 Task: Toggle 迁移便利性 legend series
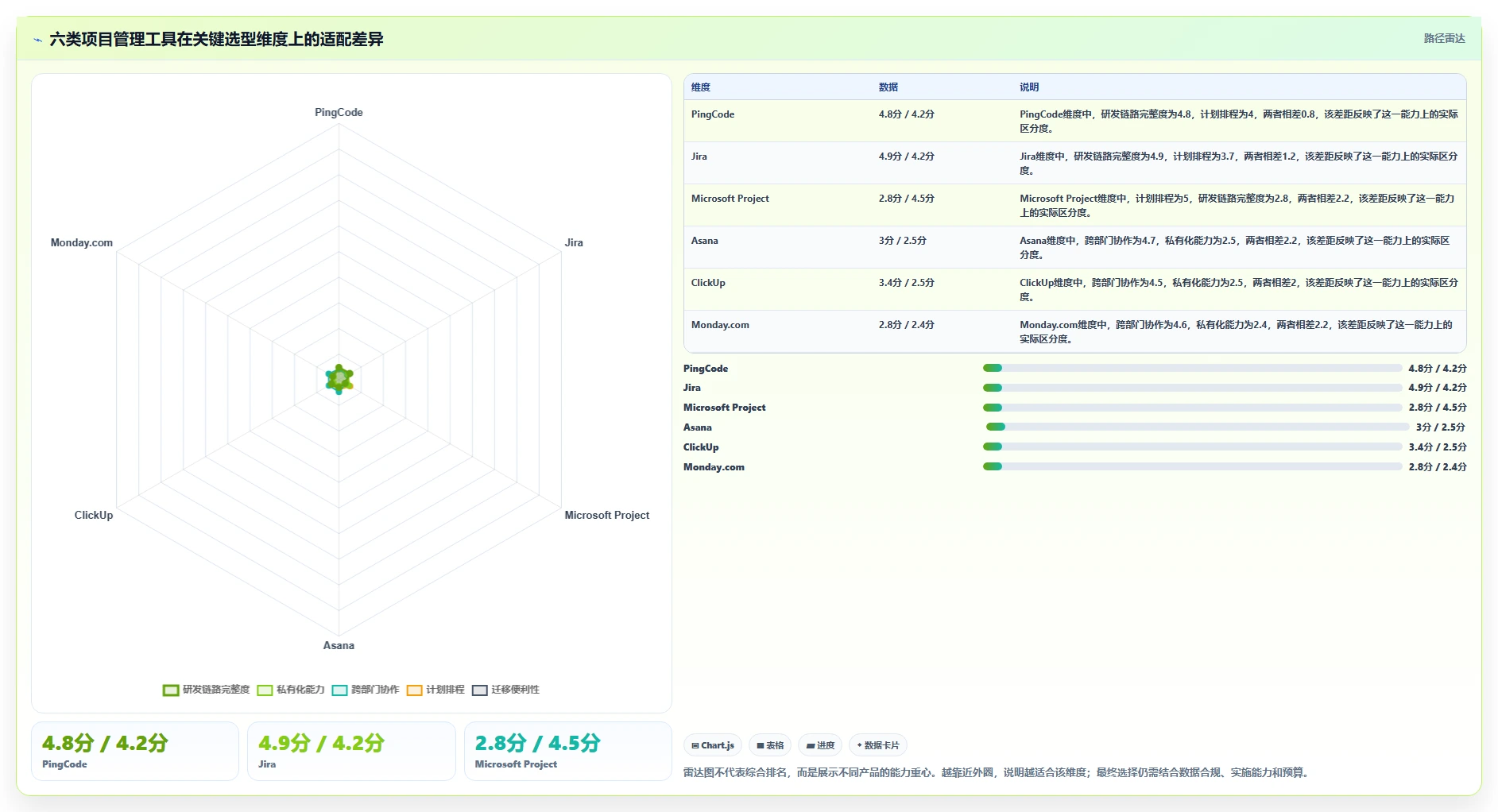click(505, 690)
